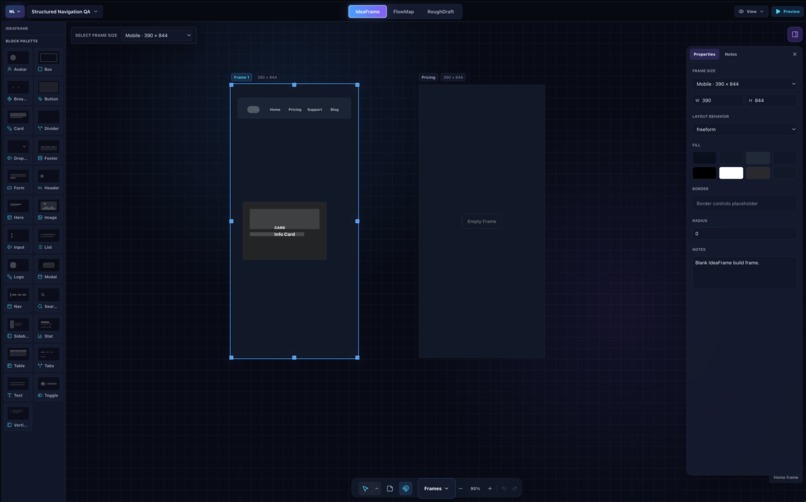Open the Frame Size dropdown in Properties
Image resolution: width=806 pixels, height=502 pixels.
point(744,84)
